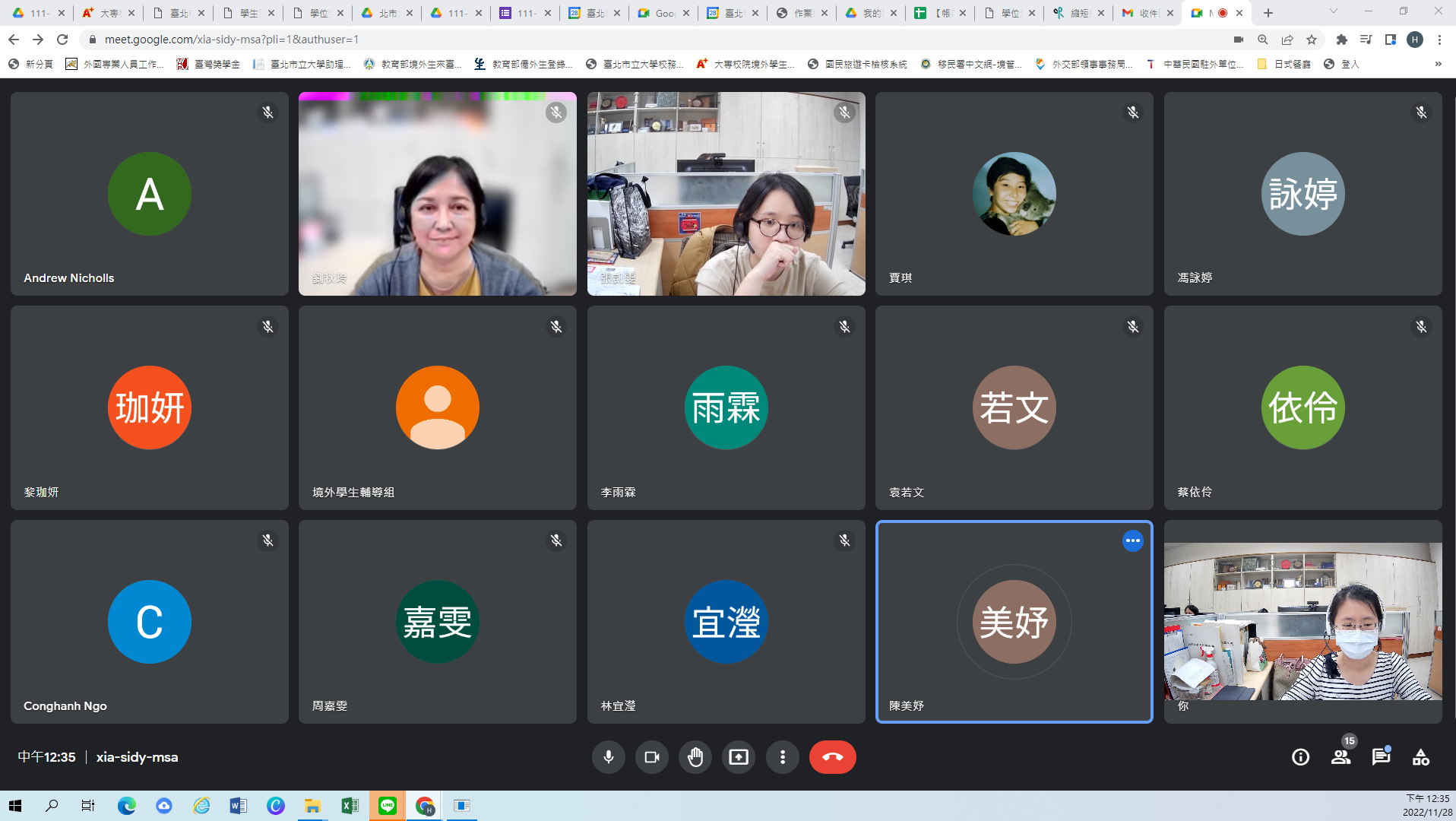Open the activities icon

pyautogui.click(x=1420, y=757)
